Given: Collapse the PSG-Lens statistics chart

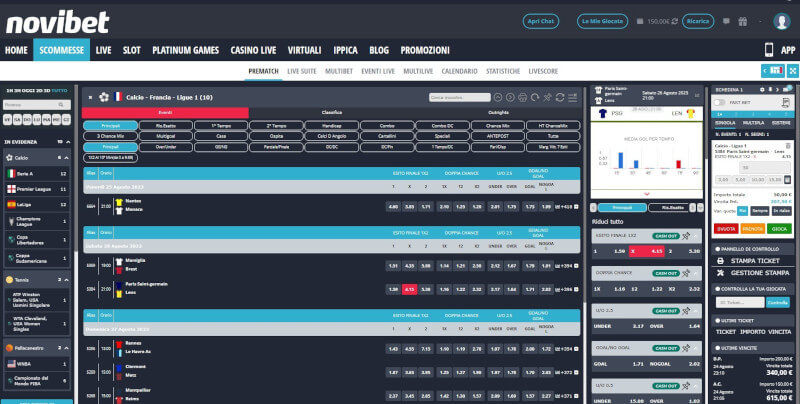Looking at the screenshot, I should 648,193.
